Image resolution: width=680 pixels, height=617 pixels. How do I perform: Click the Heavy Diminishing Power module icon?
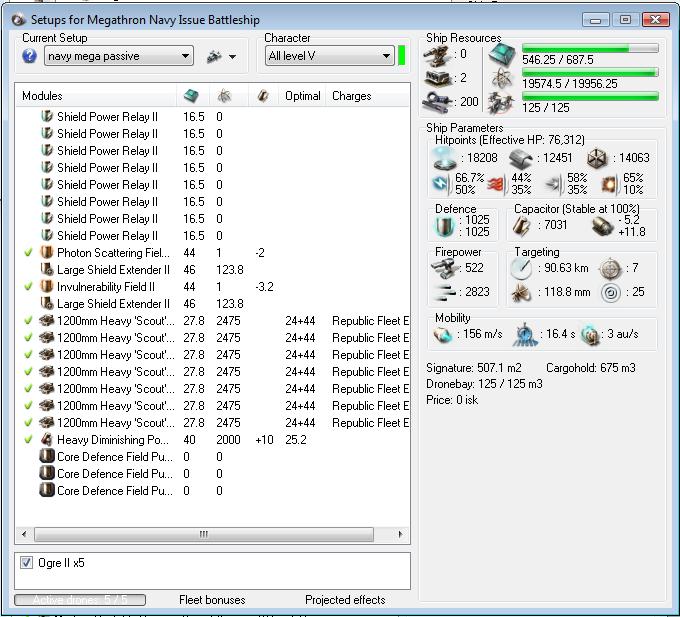(x=47, y=439)
